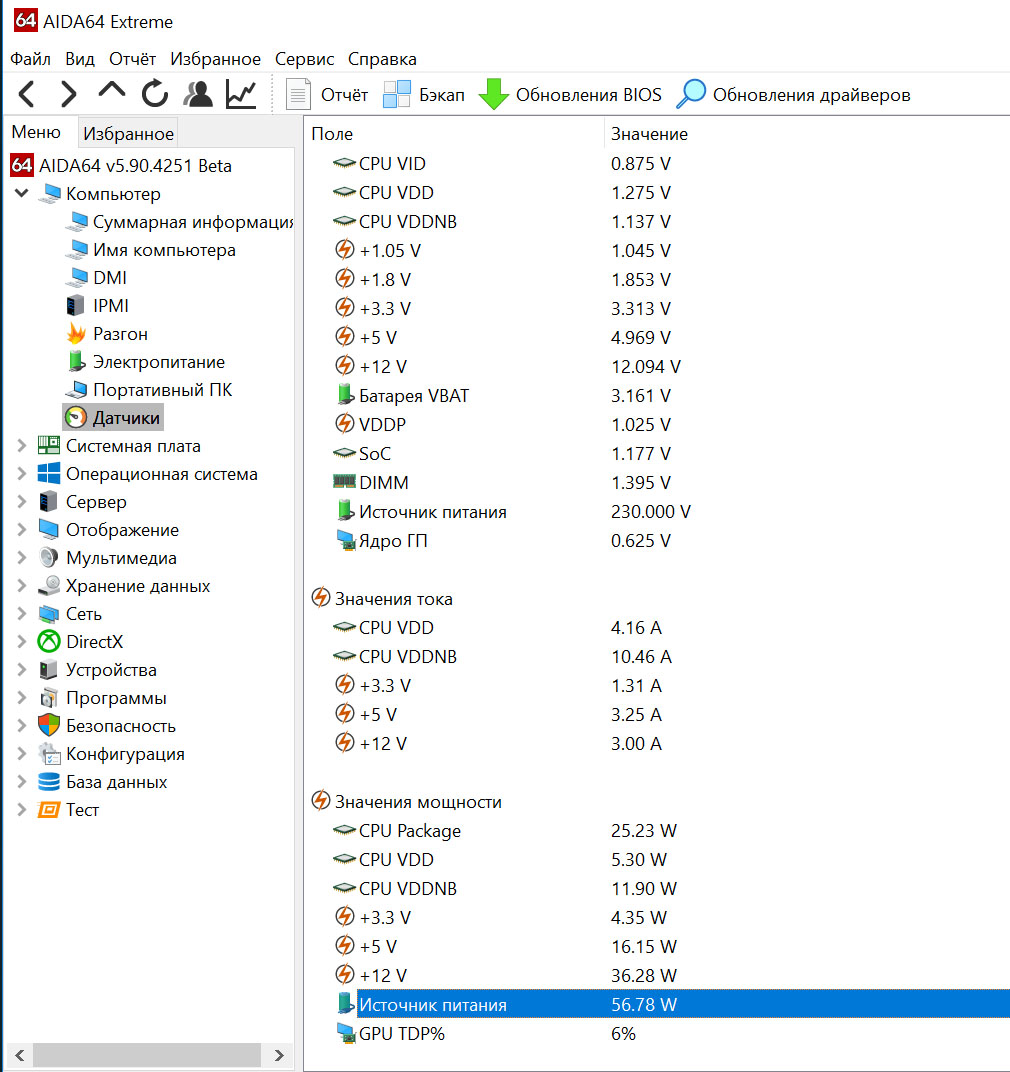Select the CPU VID row
The image size is (1010, 1072).
click(x=657, y=164)
